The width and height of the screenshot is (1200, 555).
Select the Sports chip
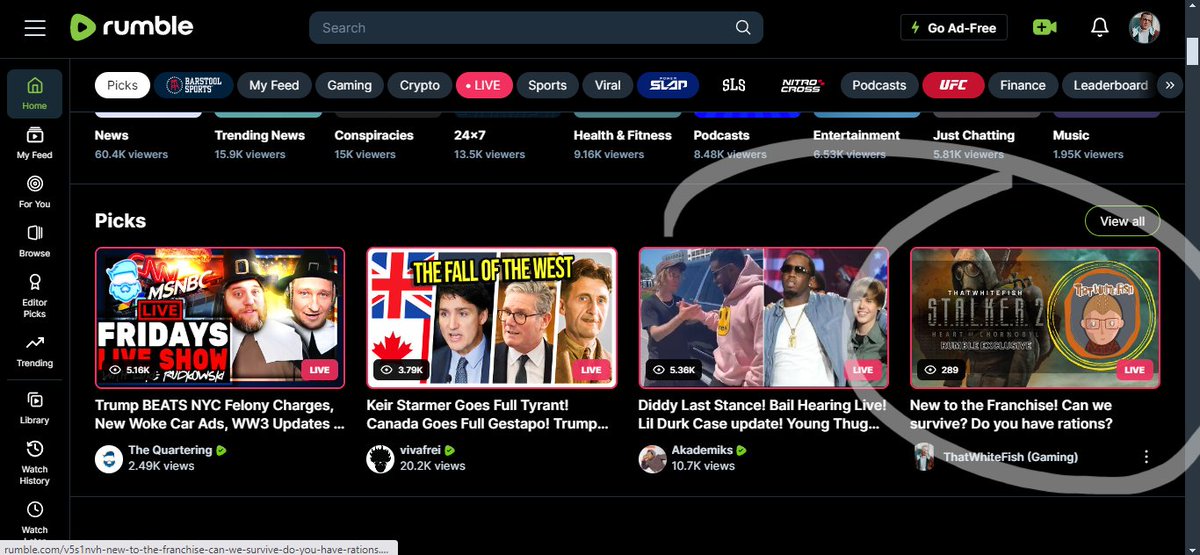pos(547,85)
